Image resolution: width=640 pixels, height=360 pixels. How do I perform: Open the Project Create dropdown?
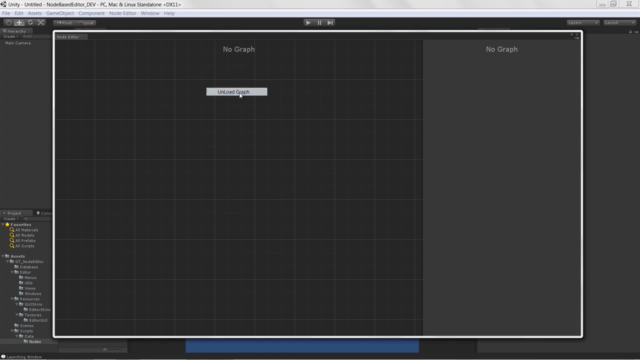click(11, 219)
